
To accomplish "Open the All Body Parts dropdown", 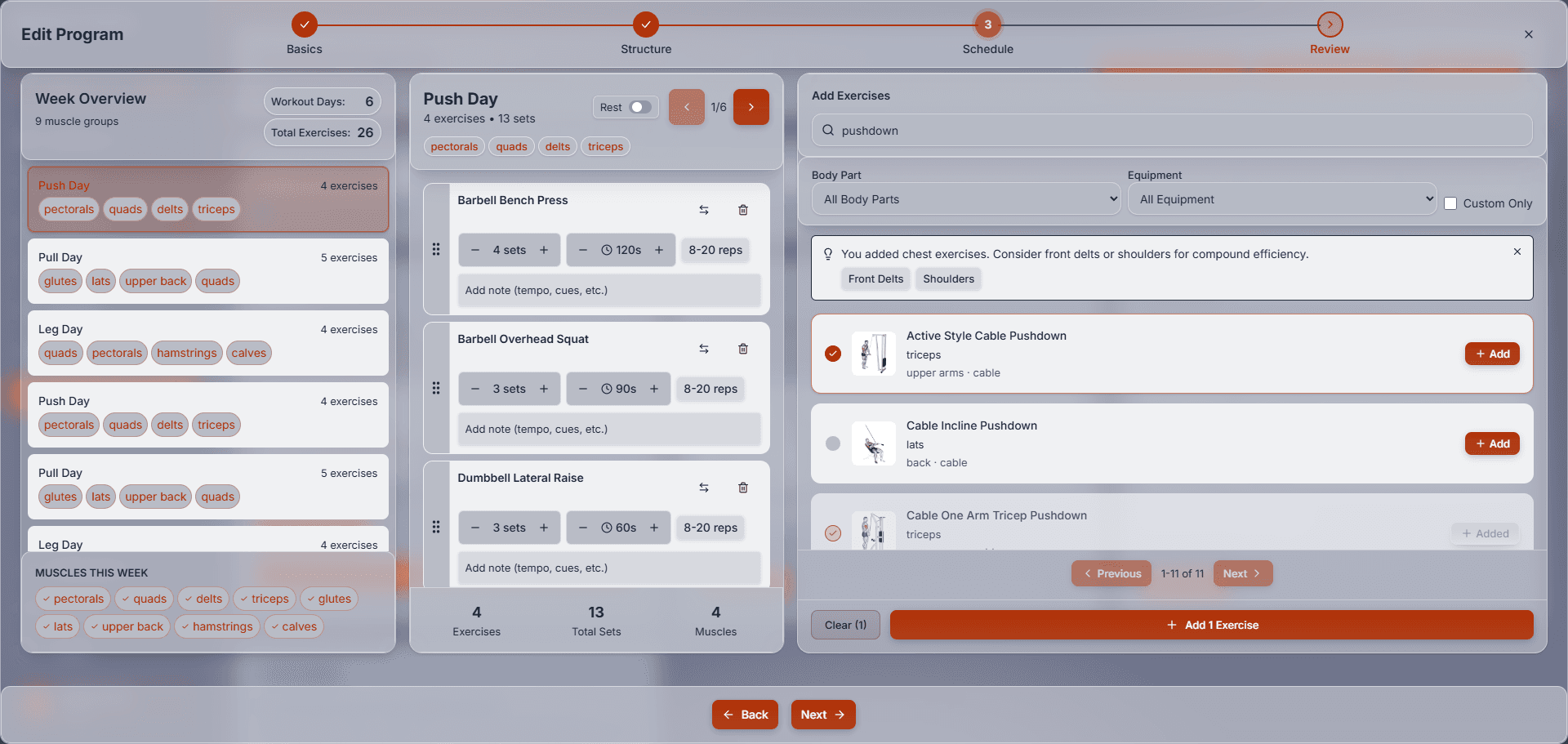I will pos(965,198).
